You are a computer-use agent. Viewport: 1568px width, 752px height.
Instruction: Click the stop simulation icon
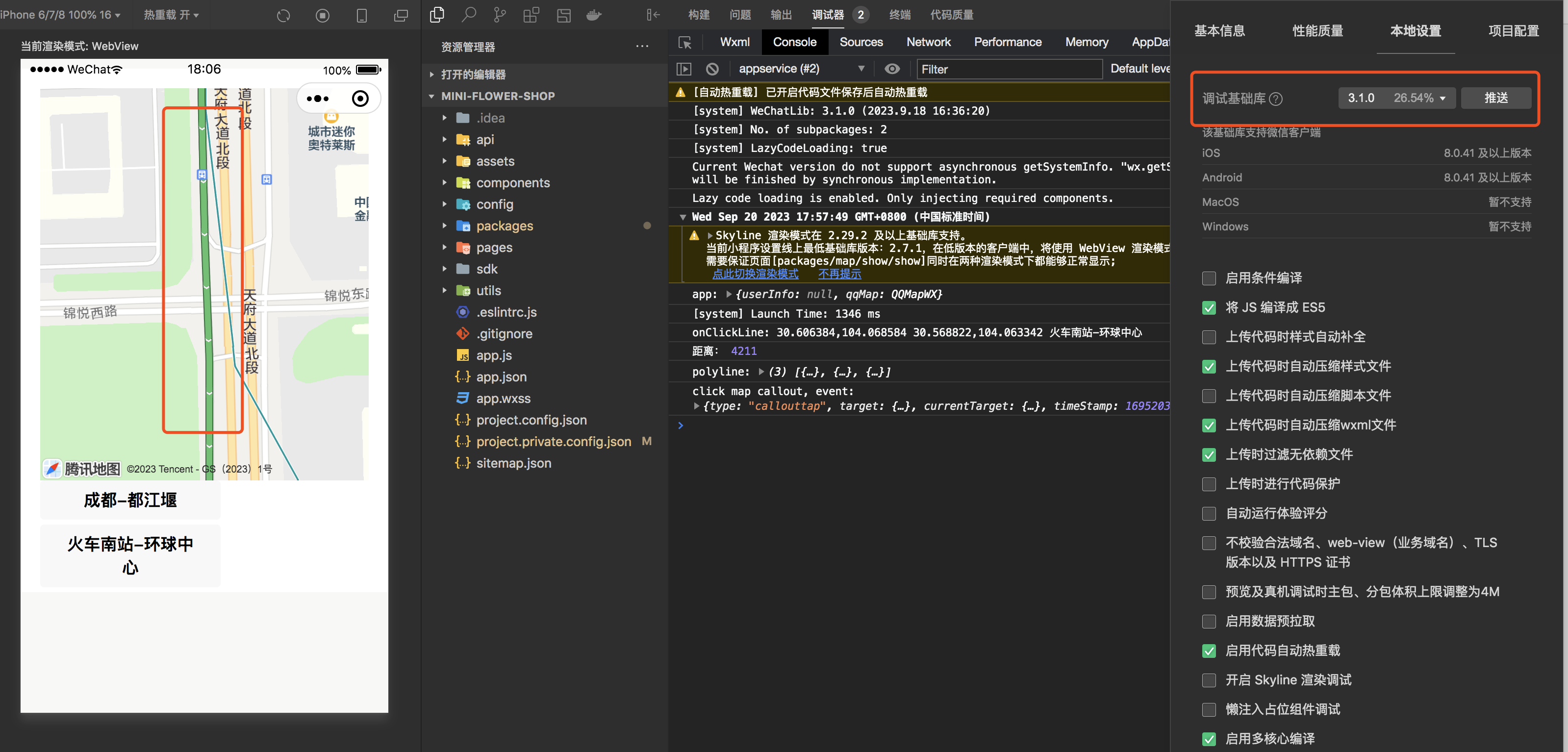(x=323, y=15)
